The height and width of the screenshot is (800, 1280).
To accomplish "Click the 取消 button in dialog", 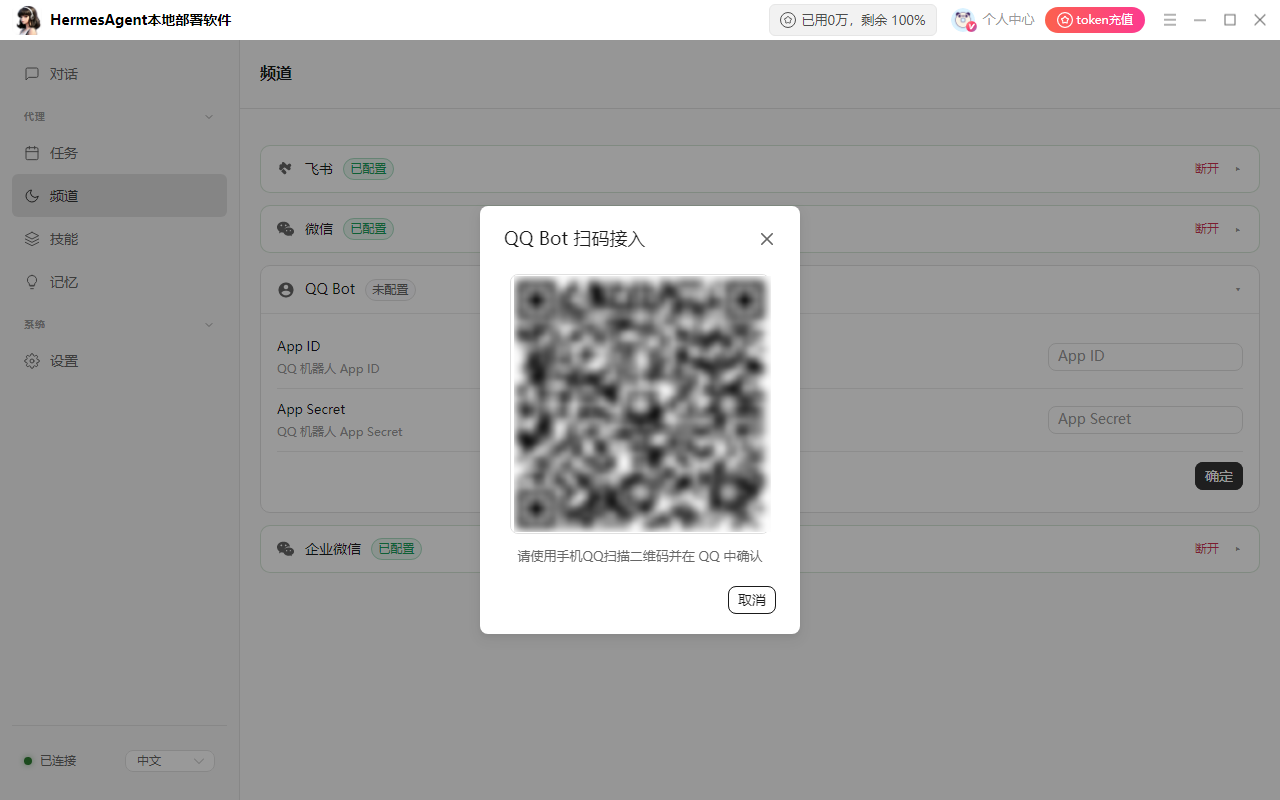I will (x=752, y=600).
